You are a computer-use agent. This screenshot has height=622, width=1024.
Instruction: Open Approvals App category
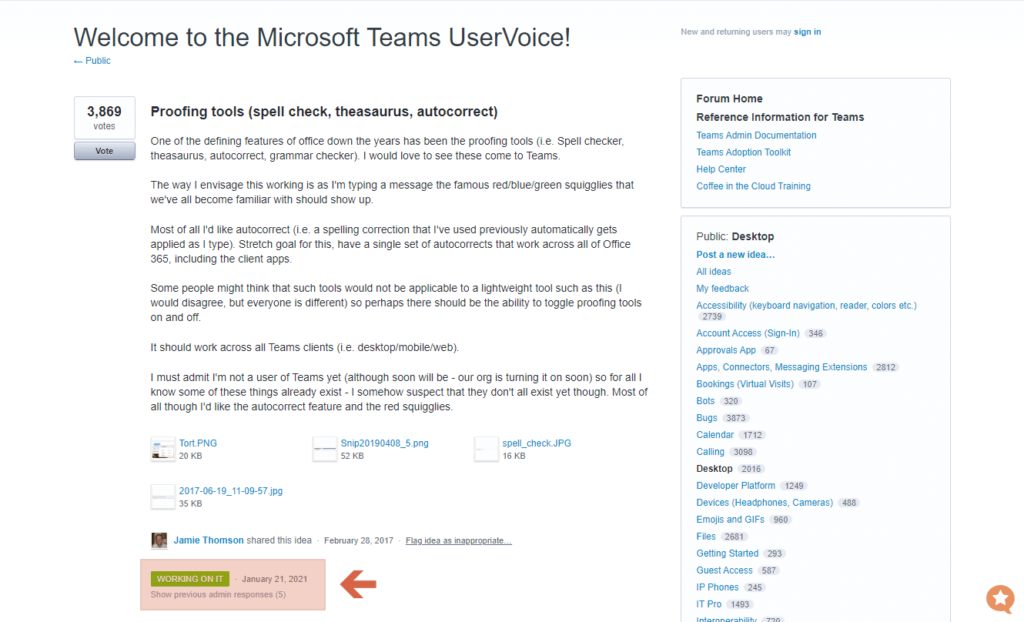tap(726, 350)
